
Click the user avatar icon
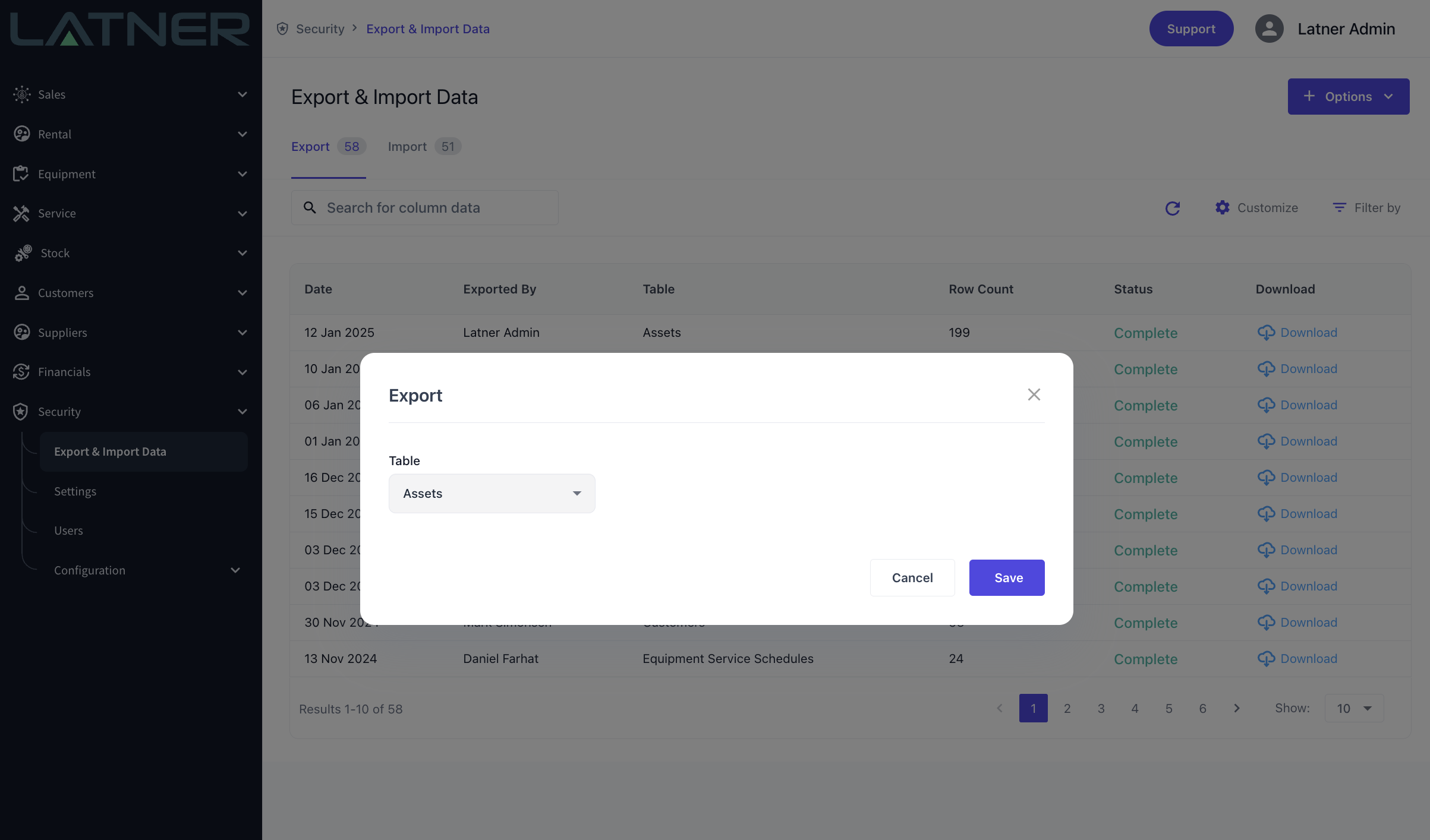pos(1269,29)
